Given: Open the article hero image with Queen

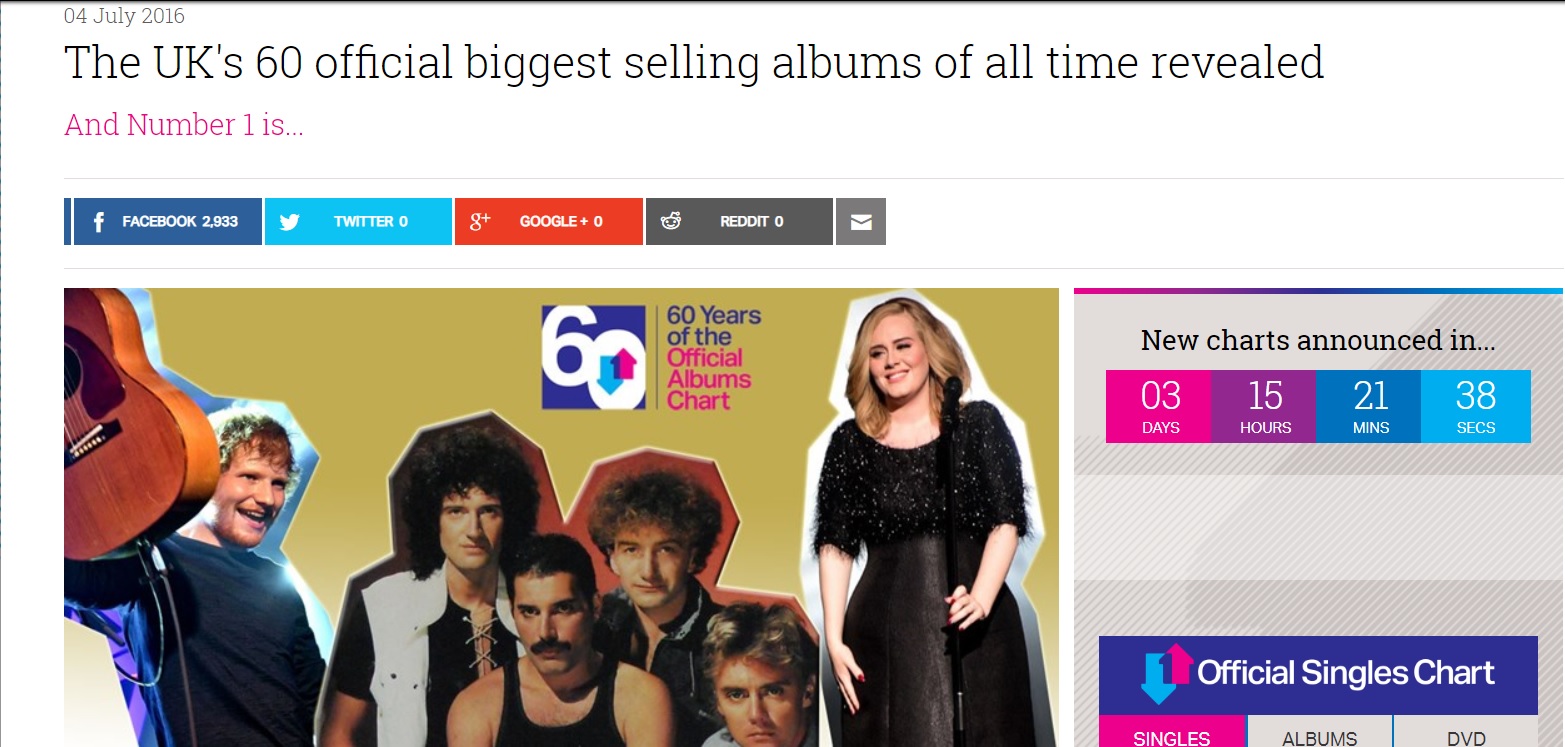Looking at the screenshot, I should (x=561, y=517).
